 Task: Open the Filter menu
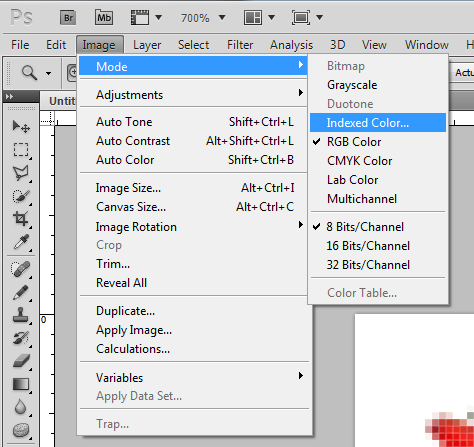click(240, 45)
